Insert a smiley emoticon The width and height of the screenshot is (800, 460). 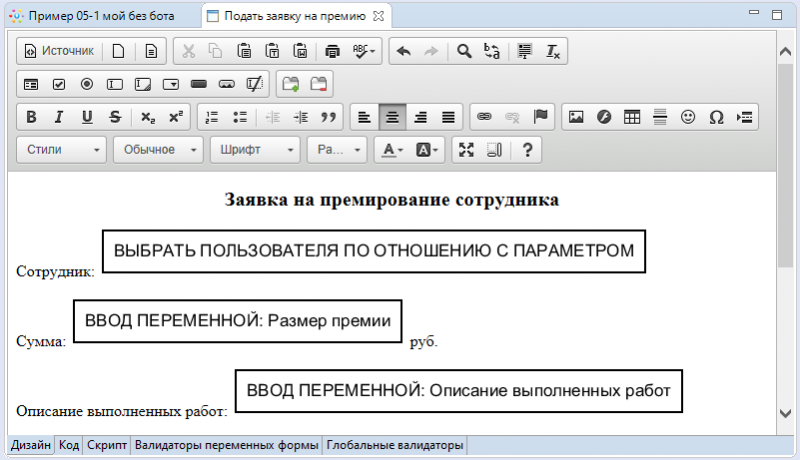[688, 117]
